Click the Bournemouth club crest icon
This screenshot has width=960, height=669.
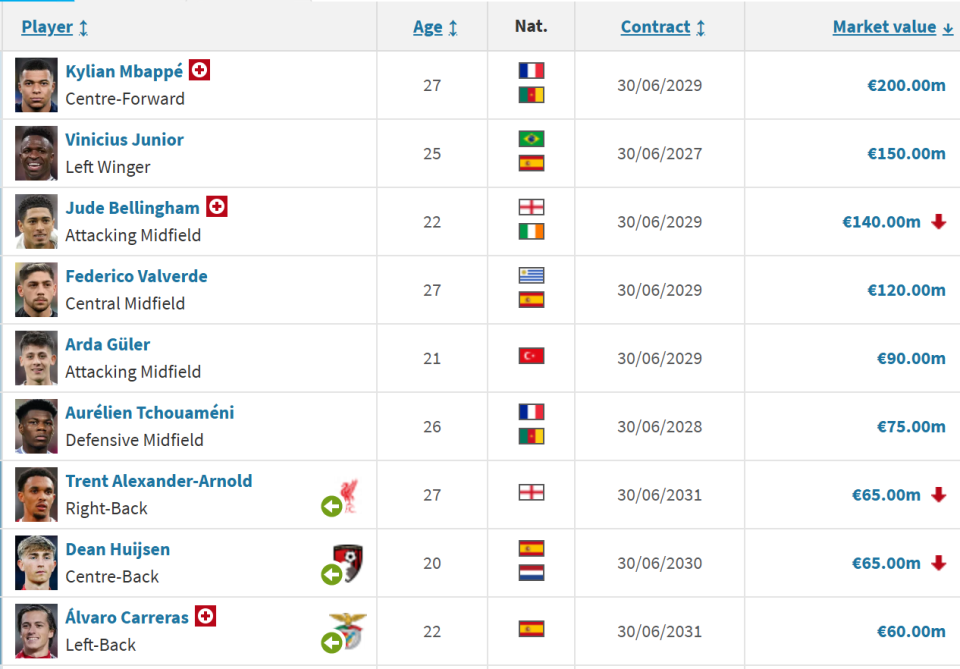pyautogui.click(x=348, y=562)
